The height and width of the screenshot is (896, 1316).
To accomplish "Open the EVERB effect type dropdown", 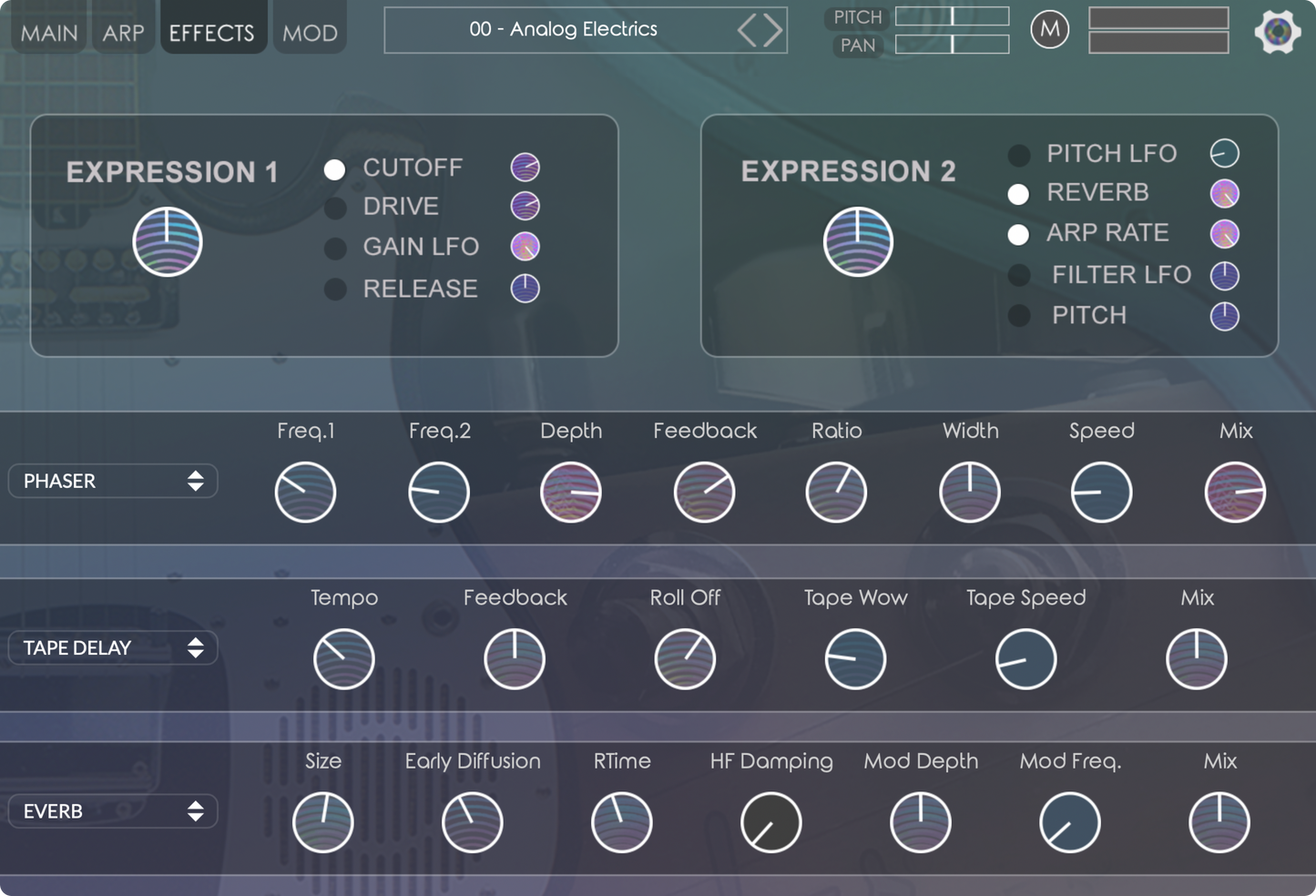I will click(113, 811).
